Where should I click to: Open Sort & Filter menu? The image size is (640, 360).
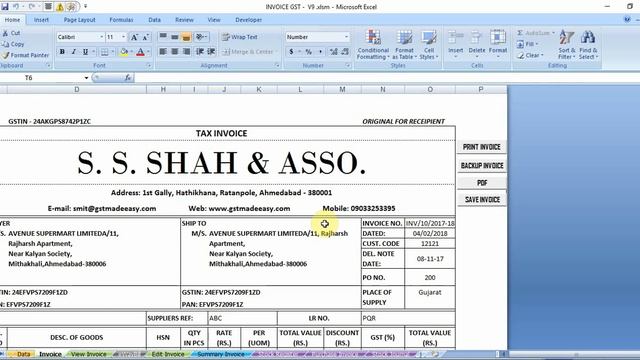click(x=567, y=44)
